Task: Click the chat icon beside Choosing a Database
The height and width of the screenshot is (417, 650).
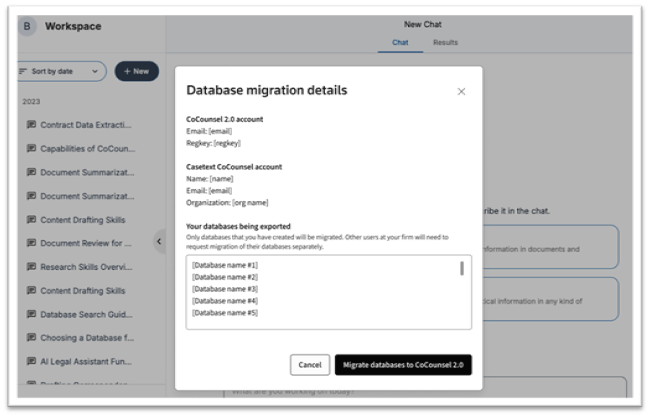Action: 31,338
